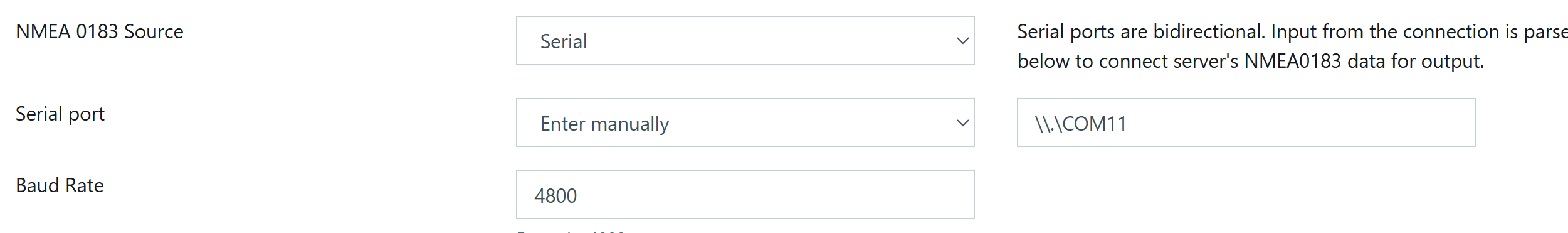Image resolution: width=1568 pixels, height=233 pixels.
Task: Click the Baud Rate field showing 4800
Action: pyautogui.click(x=745, y=195)
